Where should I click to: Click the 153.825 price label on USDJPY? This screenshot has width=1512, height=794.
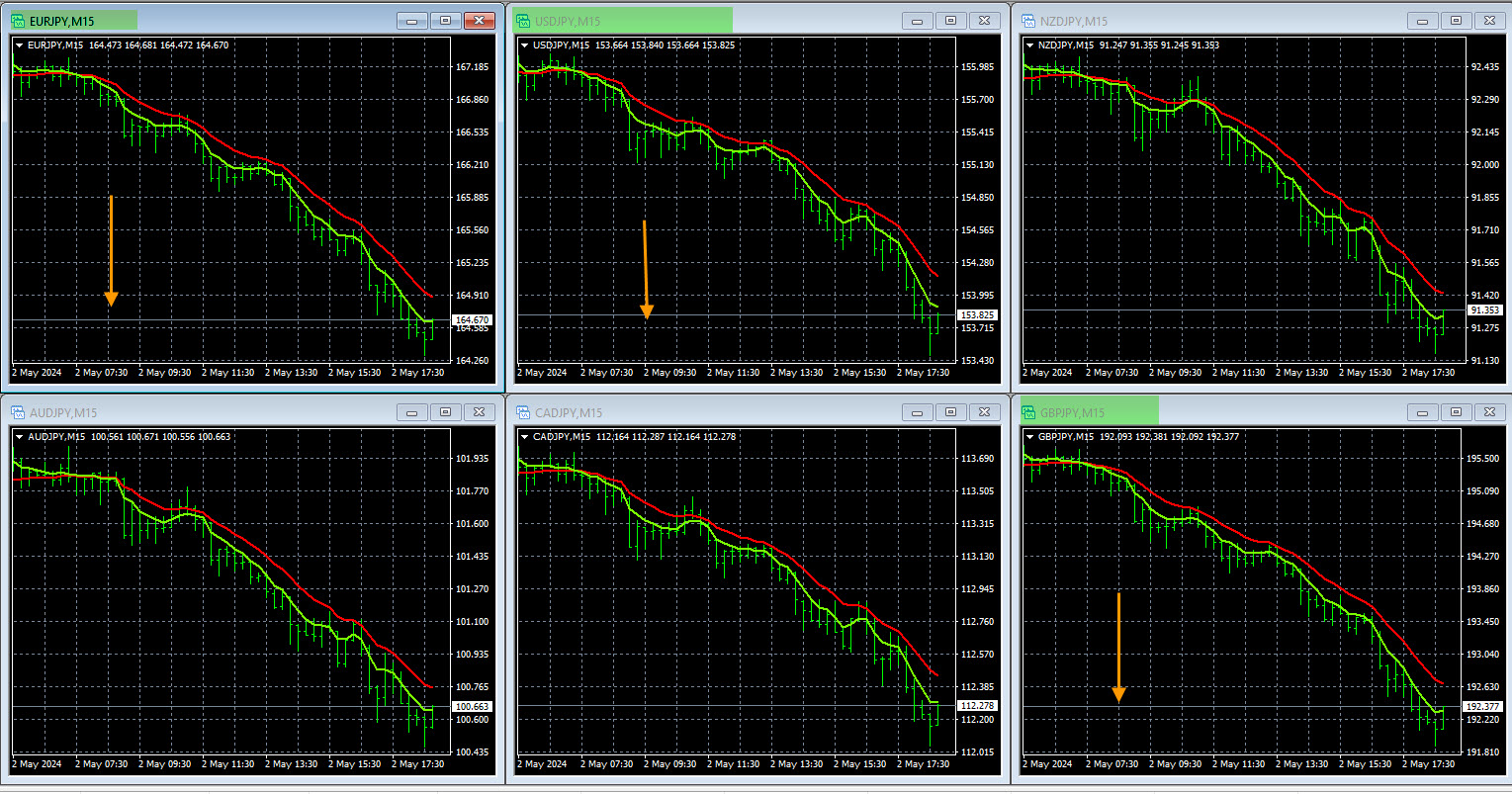point(976,315)
